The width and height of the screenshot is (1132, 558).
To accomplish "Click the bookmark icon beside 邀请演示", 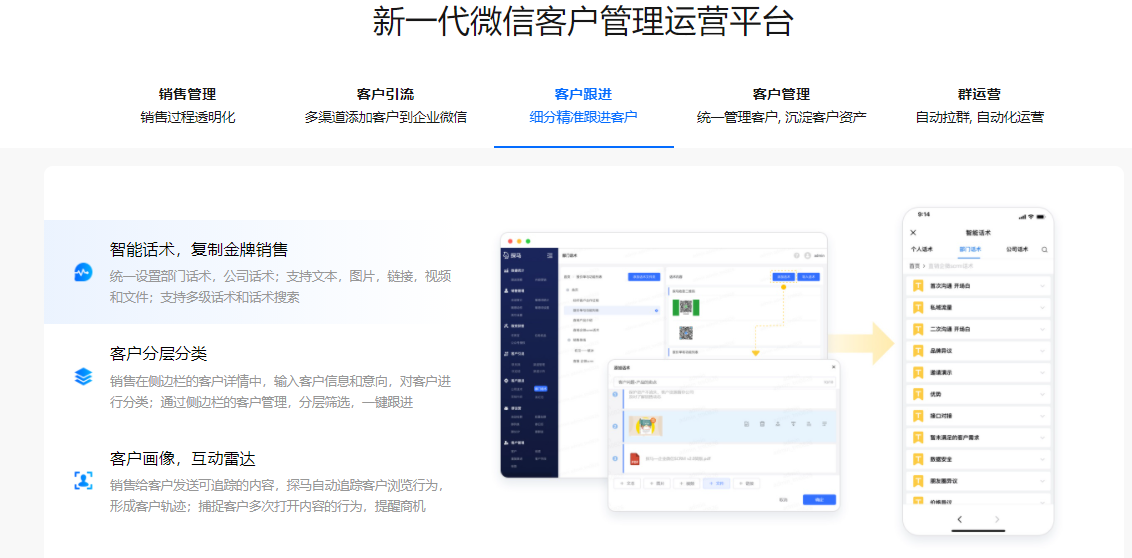I will click(918, 372).
